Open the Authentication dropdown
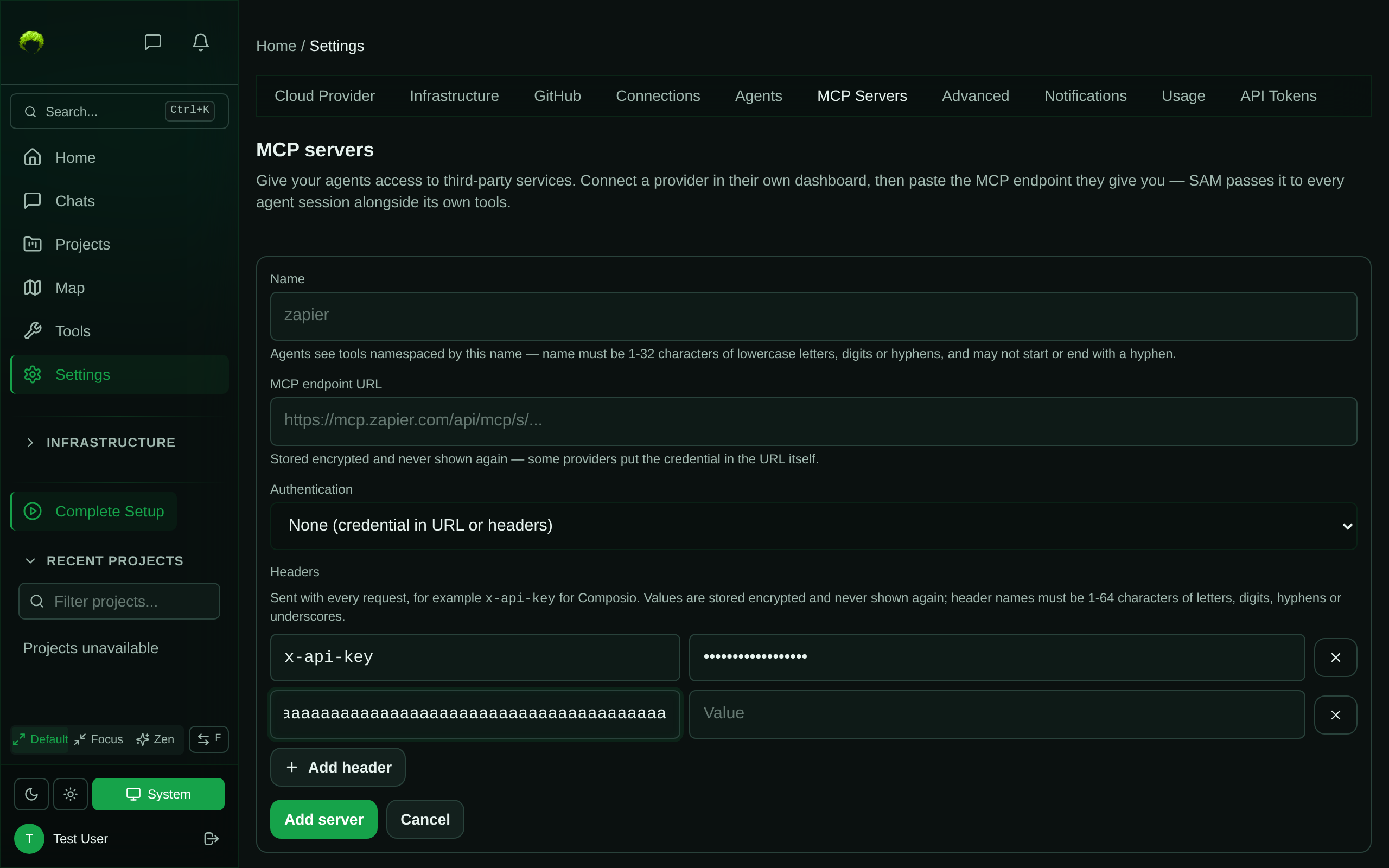The width and height of the screenshot is (1389, 868). pos(813,525)
